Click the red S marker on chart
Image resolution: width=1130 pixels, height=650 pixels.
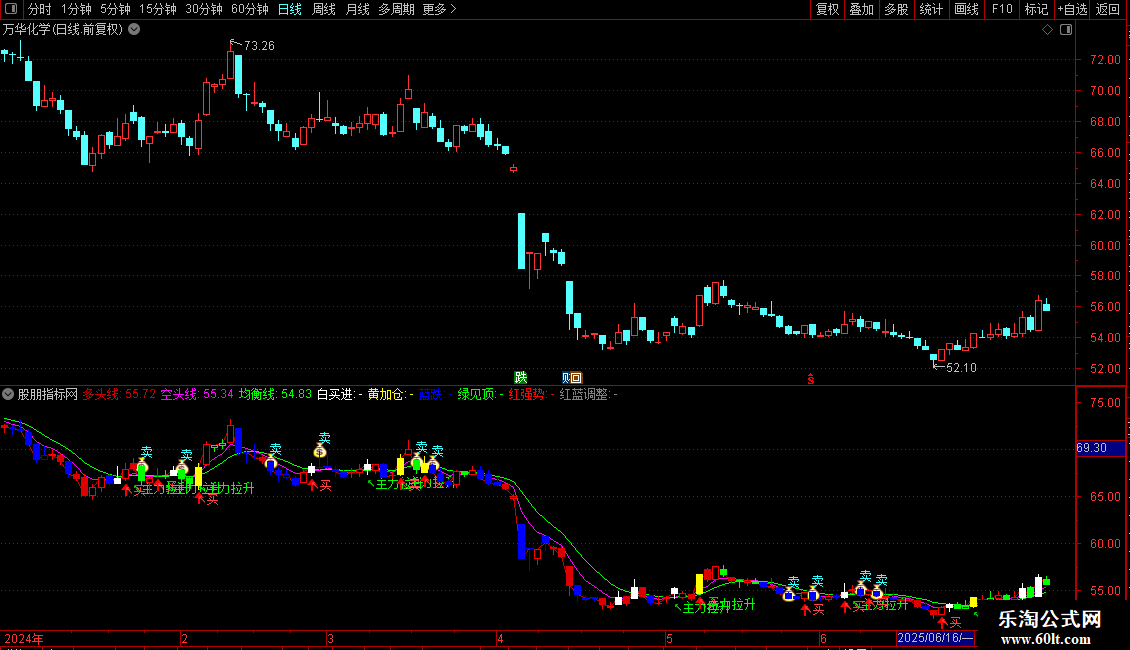pyautogui.click(x=811, y=378)
